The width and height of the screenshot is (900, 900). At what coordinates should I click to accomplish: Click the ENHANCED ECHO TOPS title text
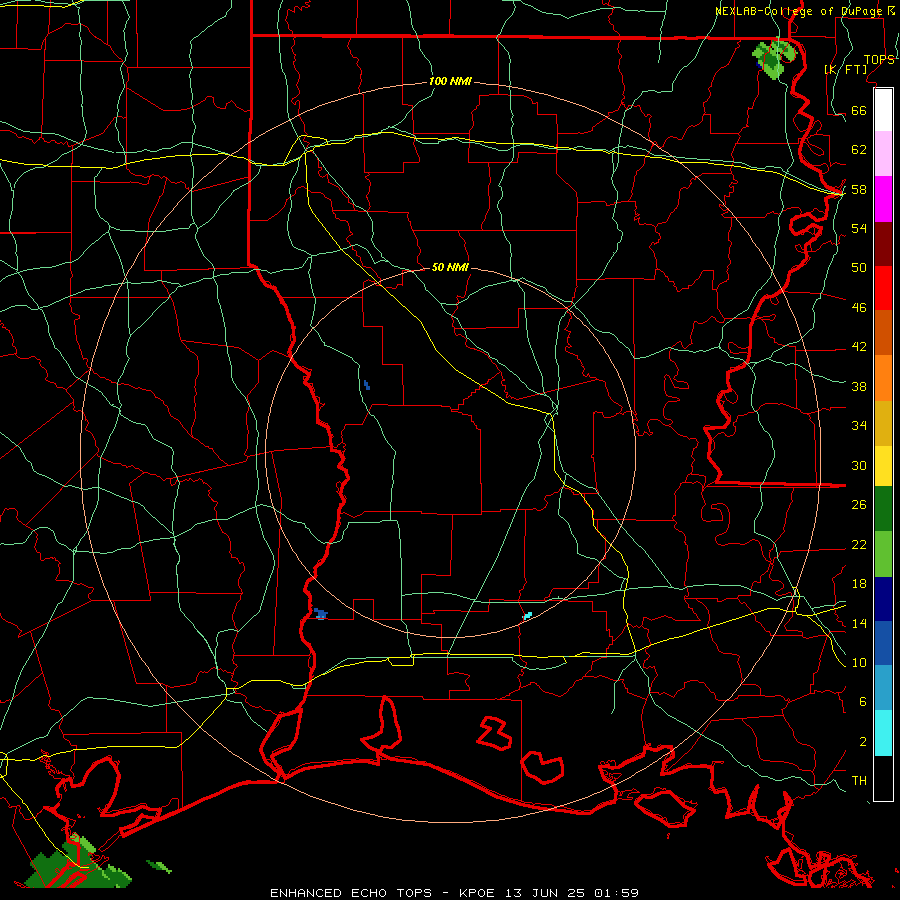[351, 893]
